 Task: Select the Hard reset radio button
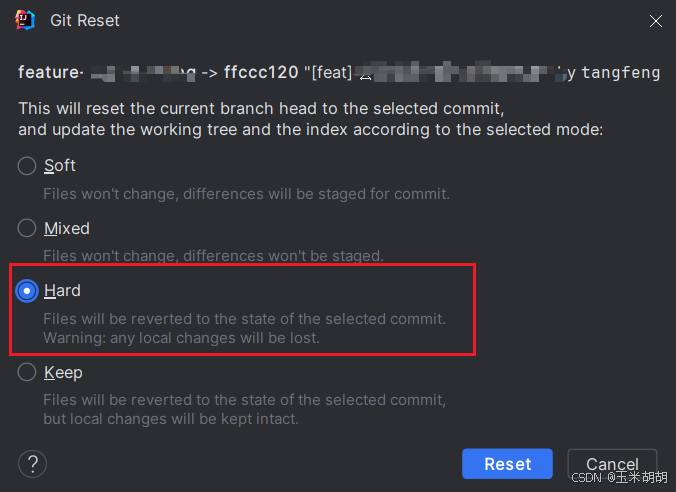(27, 291)
